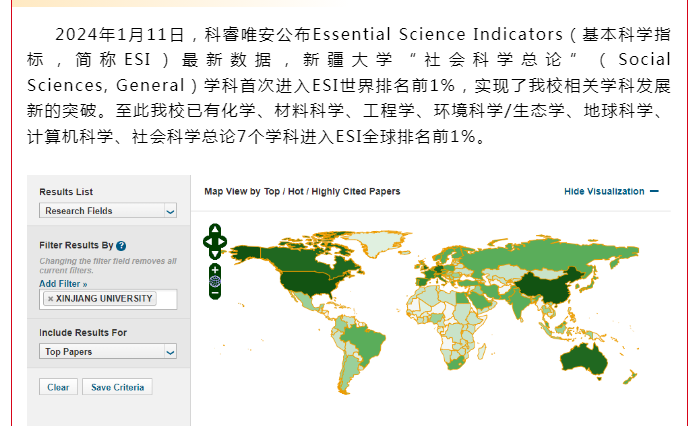The image size is (697, 426).
Task: Pan the map up with the arrow
Action: (215, 230)
